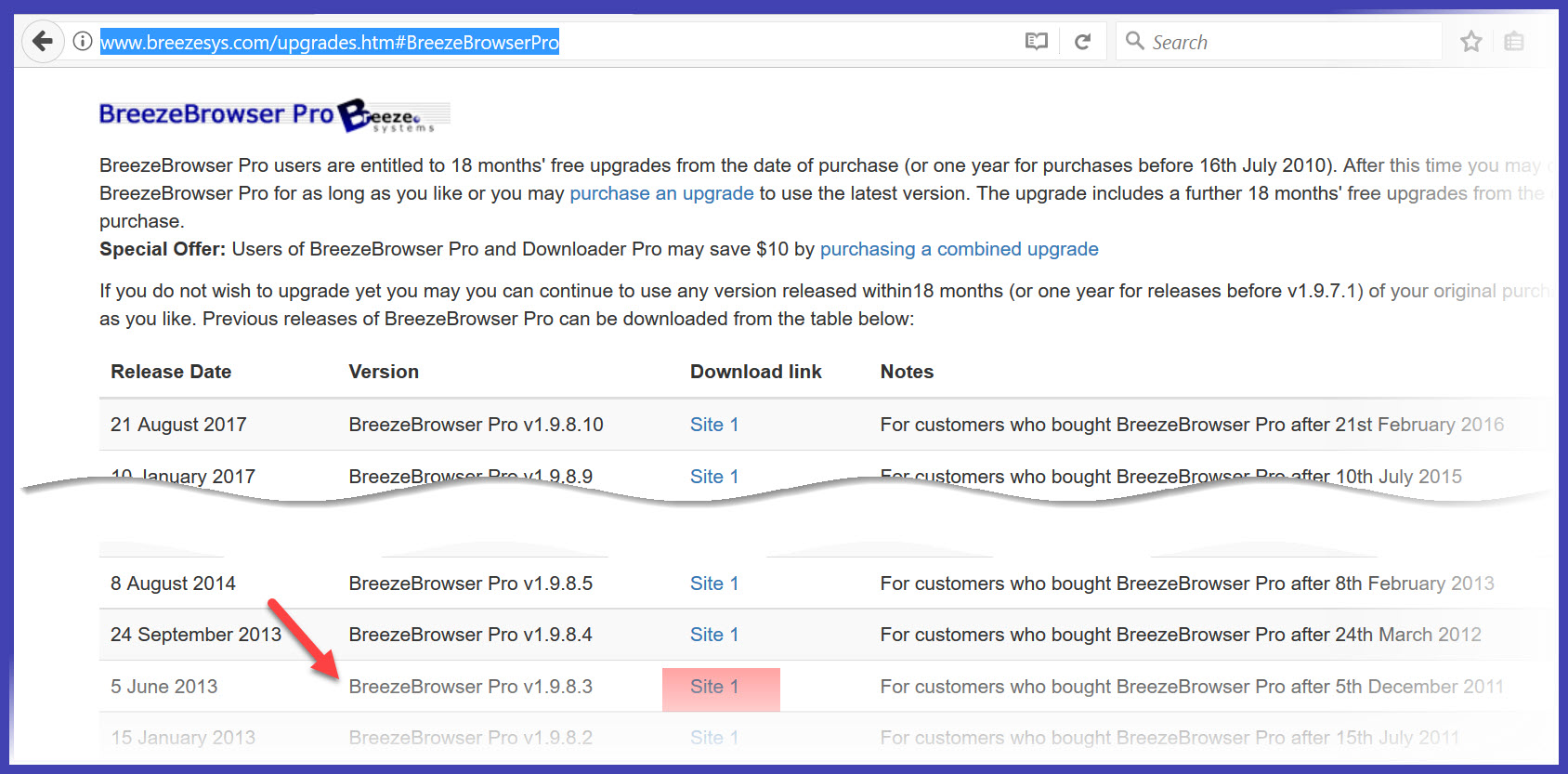Download v1.9.8.5 via Site 1
Viewport: 1568px width, 774px height.
(x=714, y=584)
